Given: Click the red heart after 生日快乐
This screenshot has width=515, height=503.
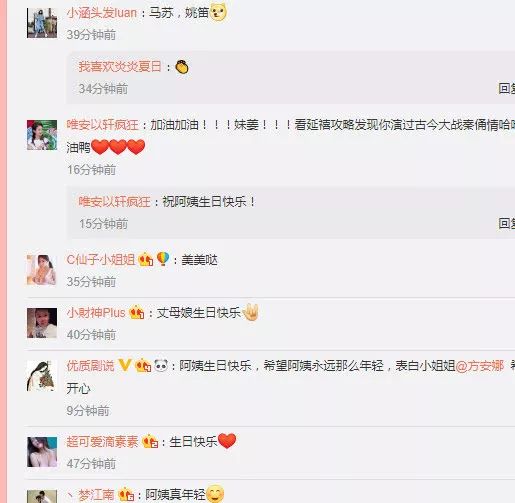Looking at the screenshot, I should pos(227,441).
